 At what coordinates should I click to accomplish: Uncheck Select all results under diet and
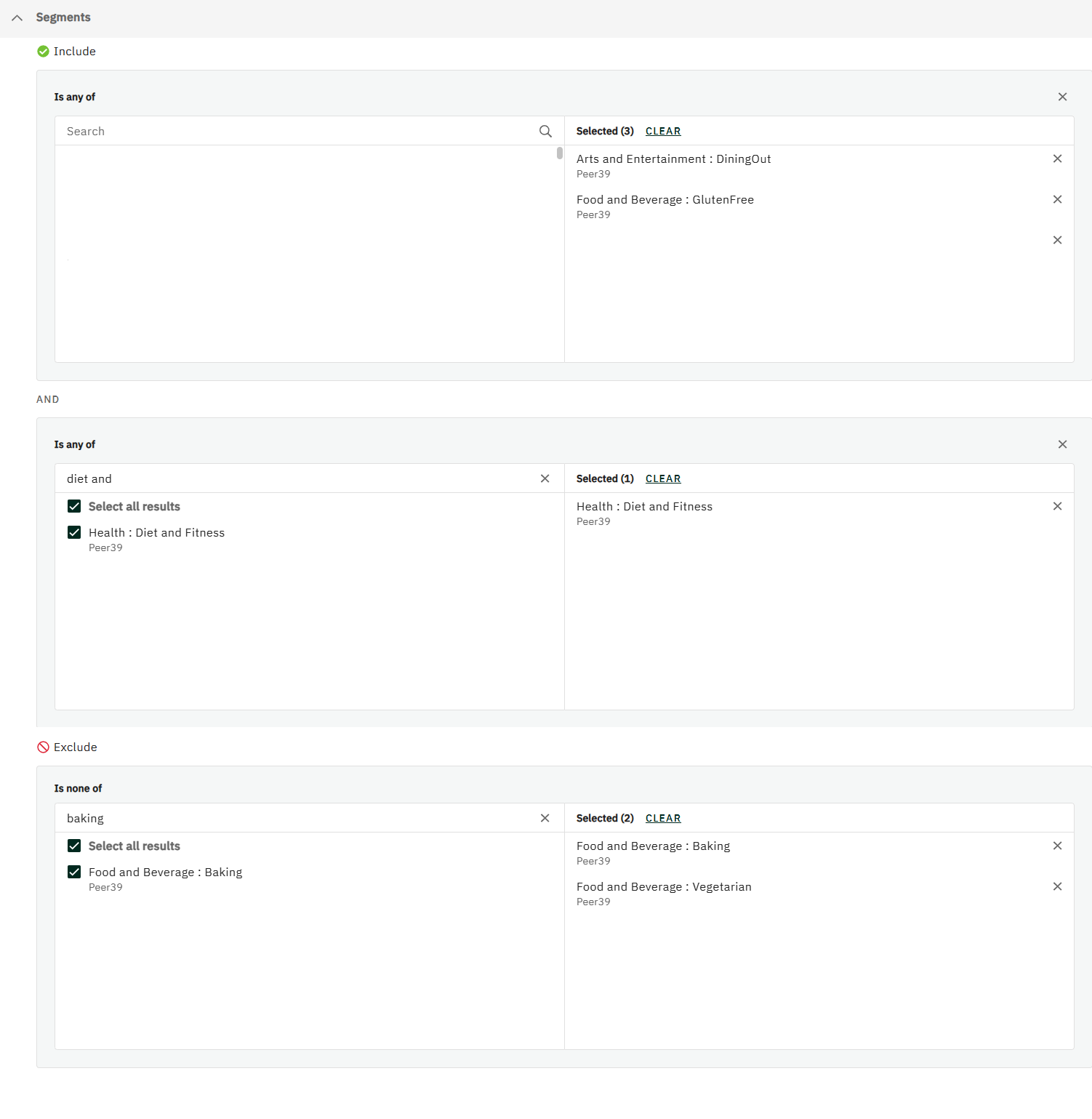coord(74,506)
